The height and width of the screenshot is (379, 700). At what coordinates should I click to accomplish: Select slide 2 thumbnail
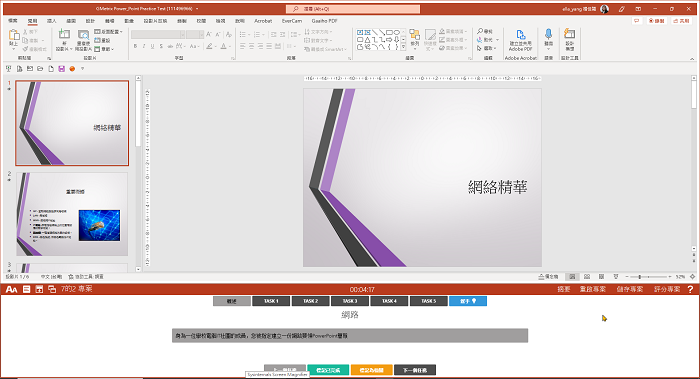pyautogui.click(x=72, y=214)
